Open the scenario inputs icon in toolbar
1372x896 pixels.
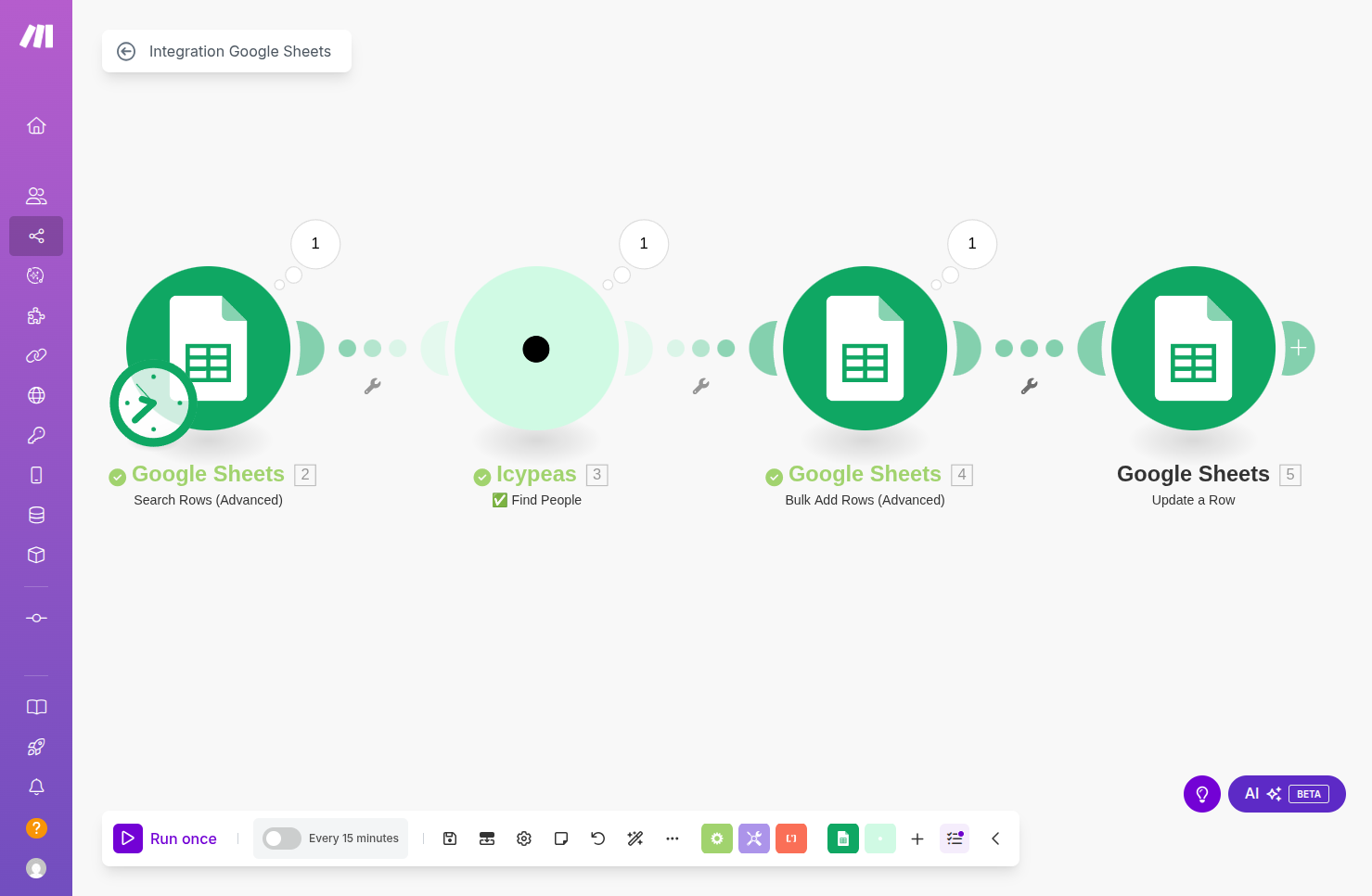(x=487, y=838)
